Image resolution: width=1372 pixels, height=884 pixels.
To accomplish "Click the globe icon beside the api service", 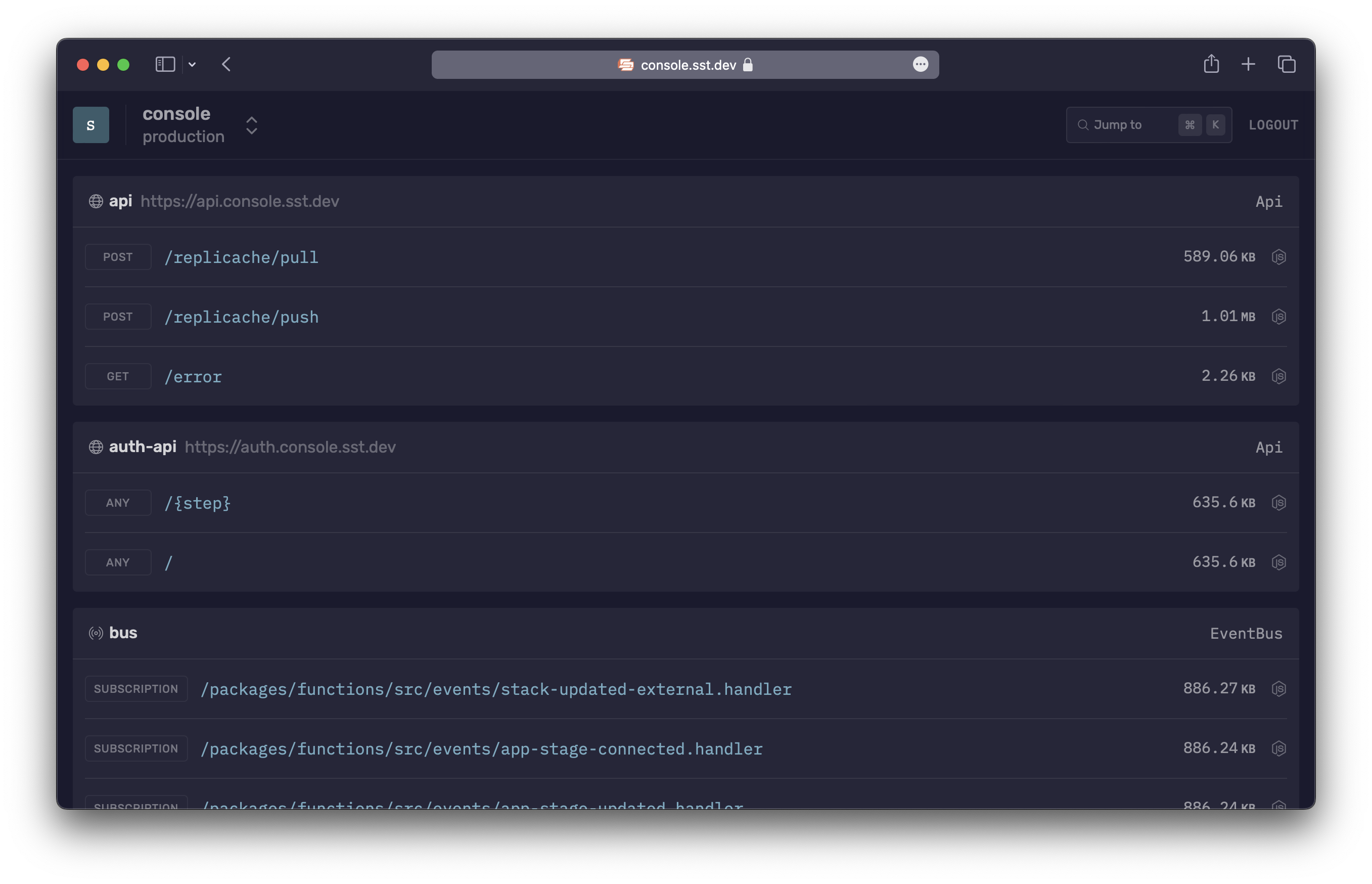I will [x=96, y=201].
